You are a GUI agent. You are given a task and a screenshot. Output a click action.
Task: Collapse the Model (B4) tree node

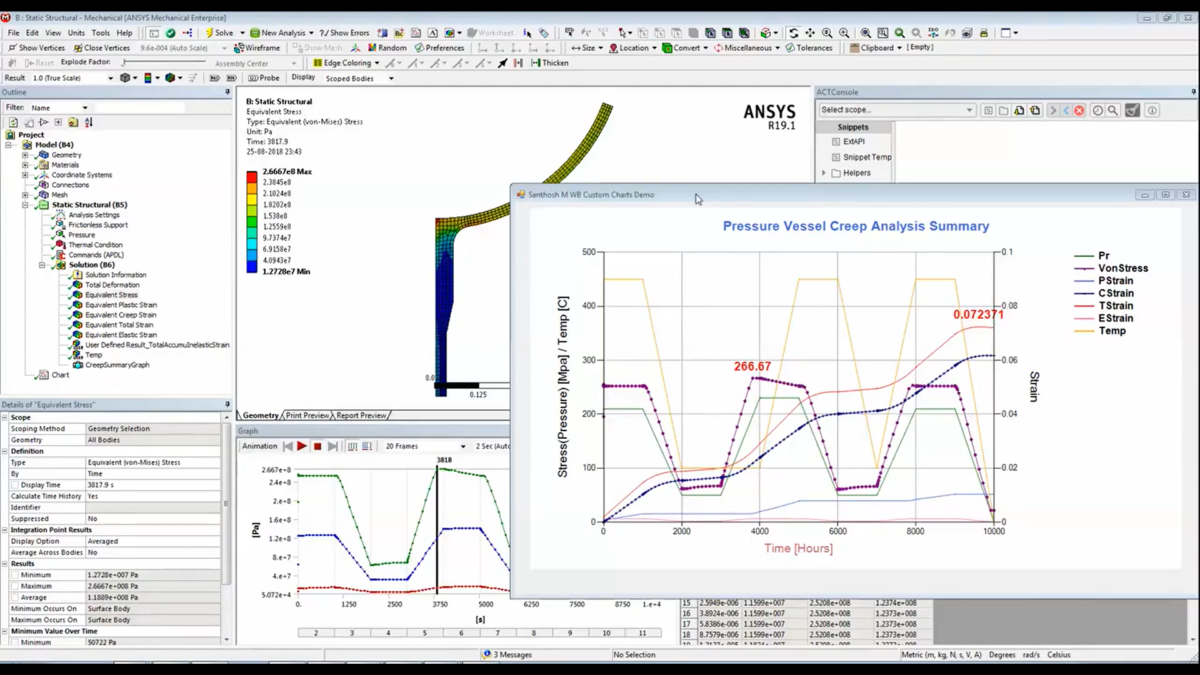[x=10, y=145]
